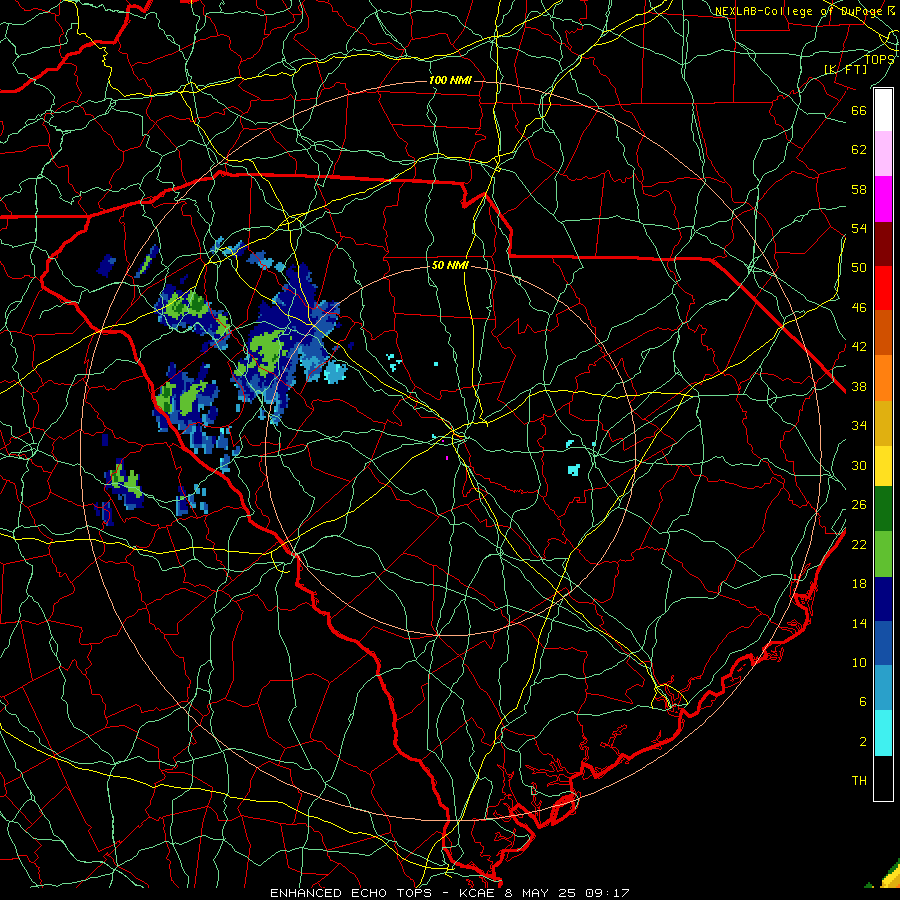Click the tiny magenta pixel near radar center
900x900 pixels.
(447, 457)
